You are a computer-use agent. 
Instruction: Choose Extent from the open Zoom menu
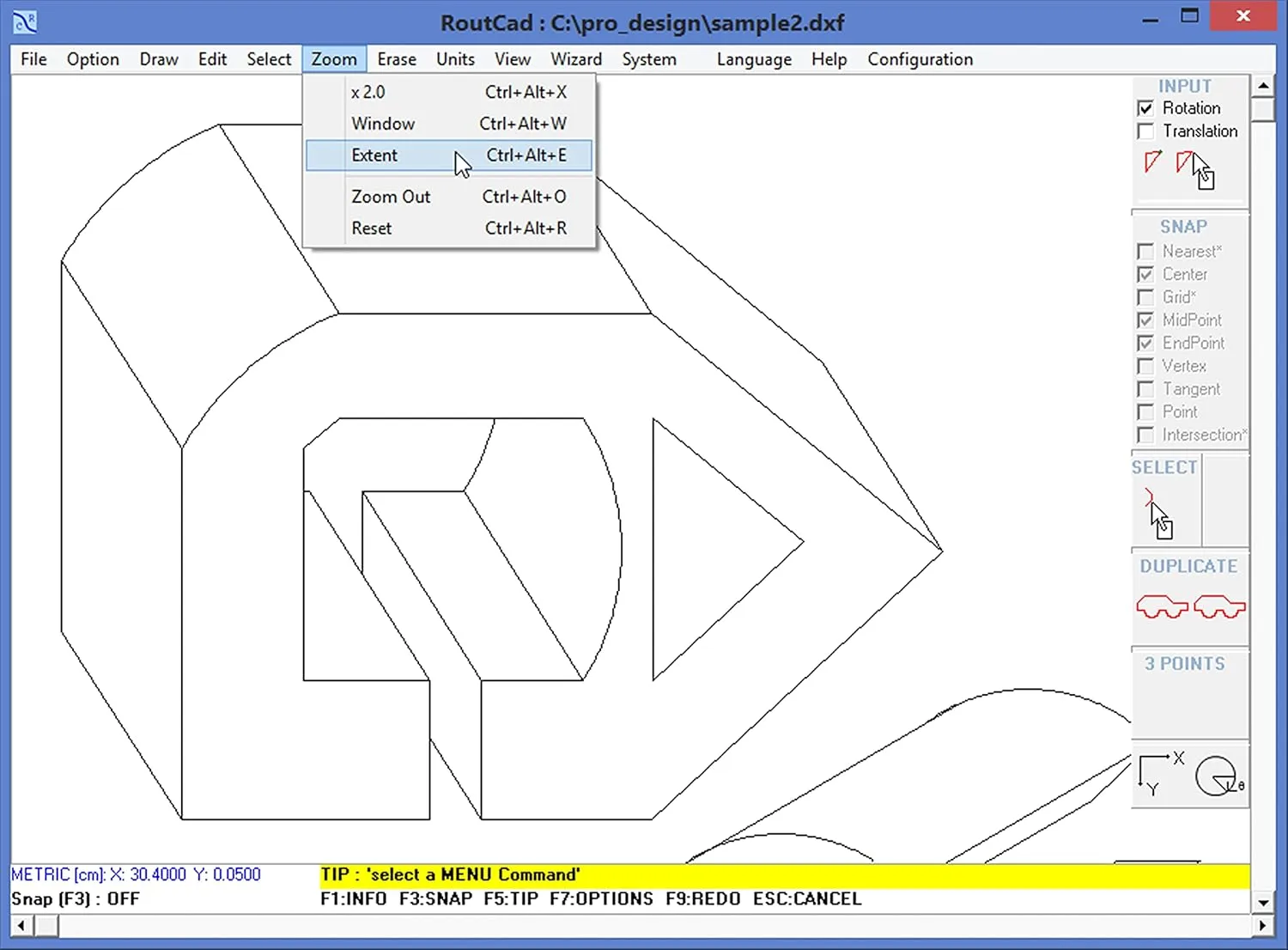[x=375, y=155]
